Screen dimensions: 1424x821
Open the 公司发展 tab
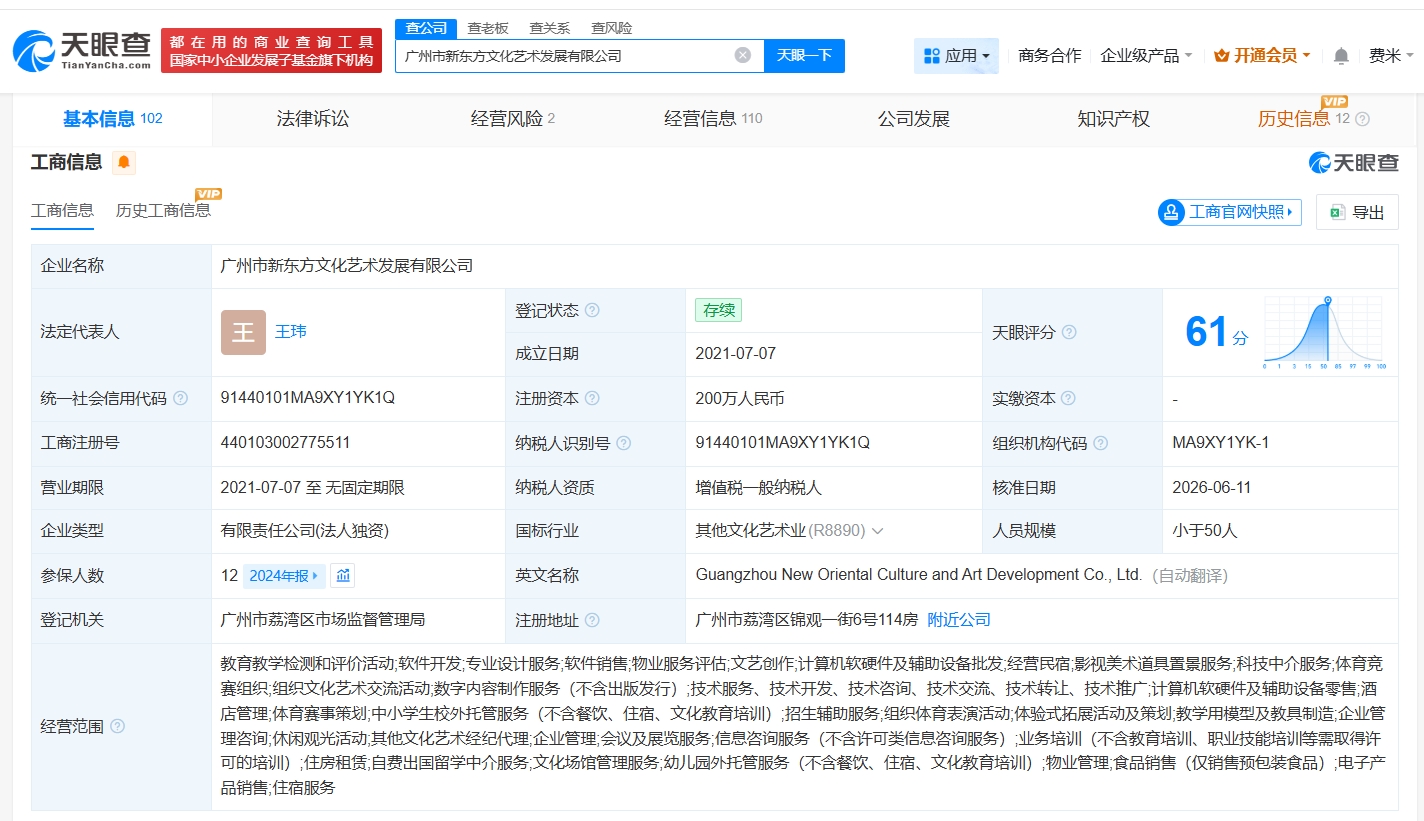913,119
